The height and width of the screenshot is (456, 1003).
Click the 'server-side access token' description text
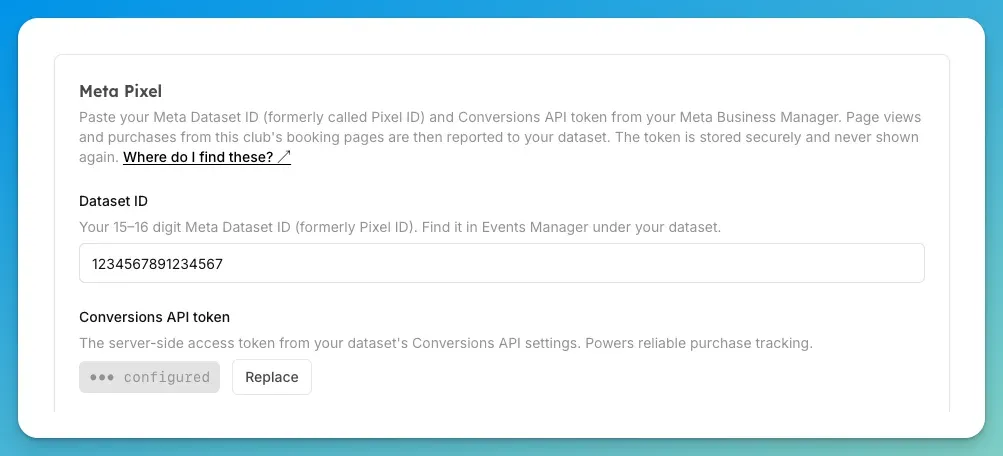pos(446,343)
